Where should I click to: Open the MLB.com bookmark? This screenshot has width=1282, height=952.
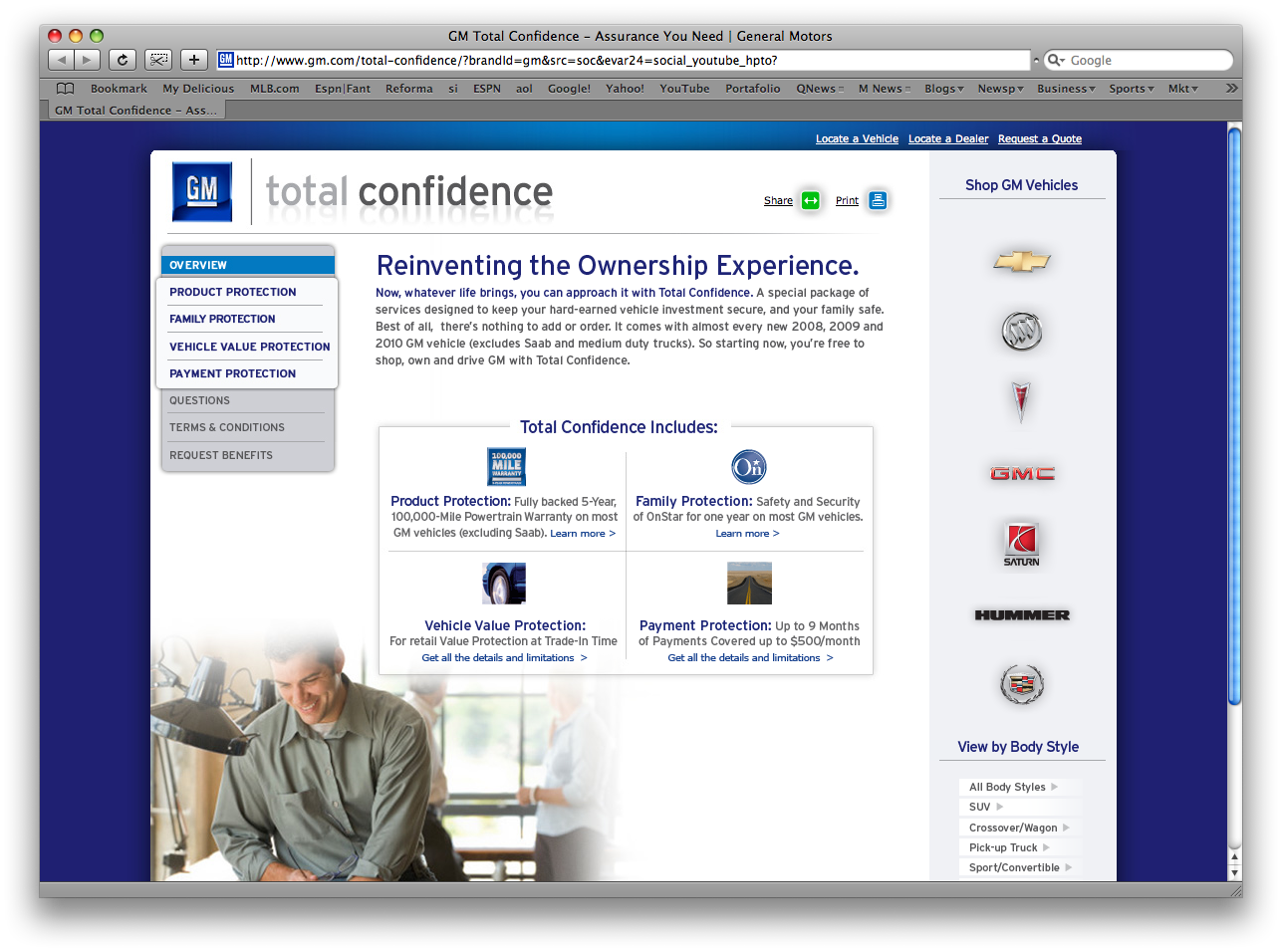tap(275, 89)
